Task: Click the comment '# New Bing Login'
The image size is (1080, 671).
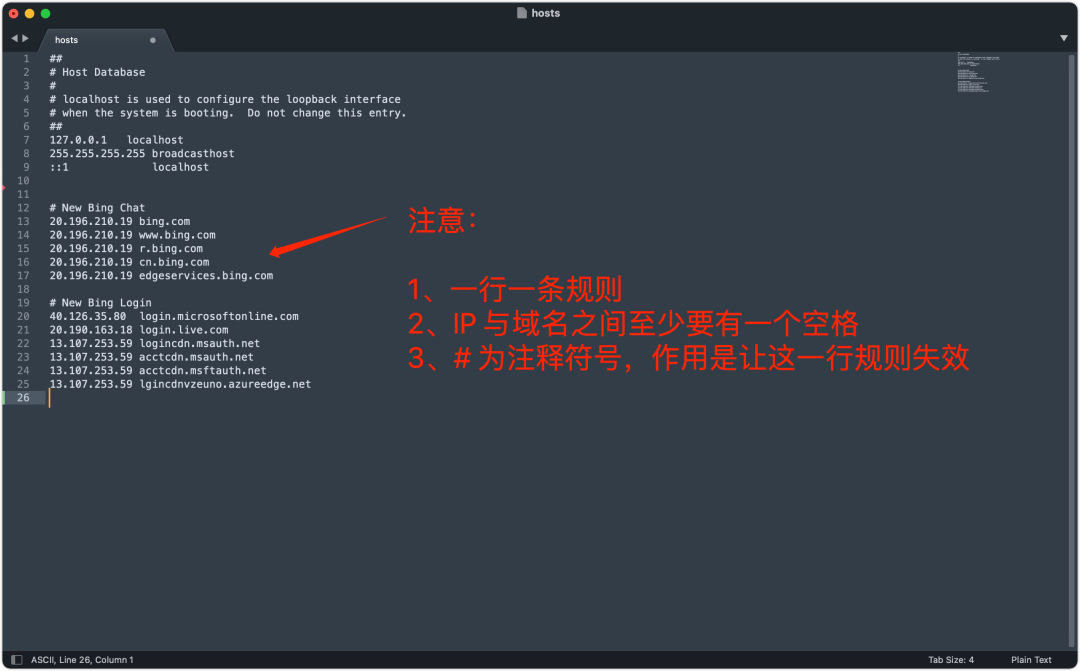Action: click(101, 302)
